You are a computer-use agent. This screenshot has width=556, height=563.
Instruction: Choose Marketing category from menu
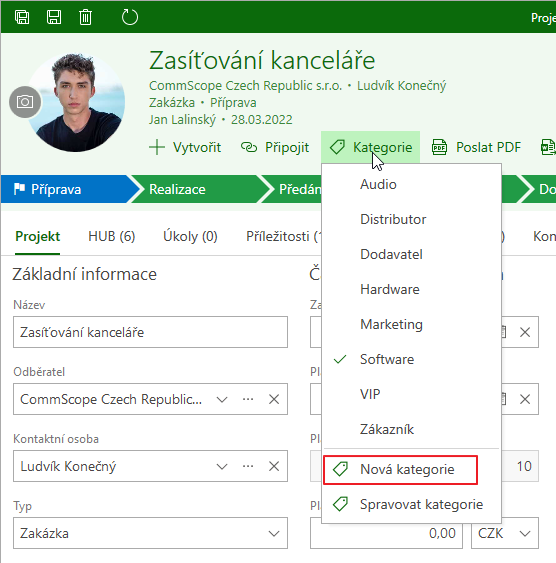pyautogui.click(x=411, y=325)
